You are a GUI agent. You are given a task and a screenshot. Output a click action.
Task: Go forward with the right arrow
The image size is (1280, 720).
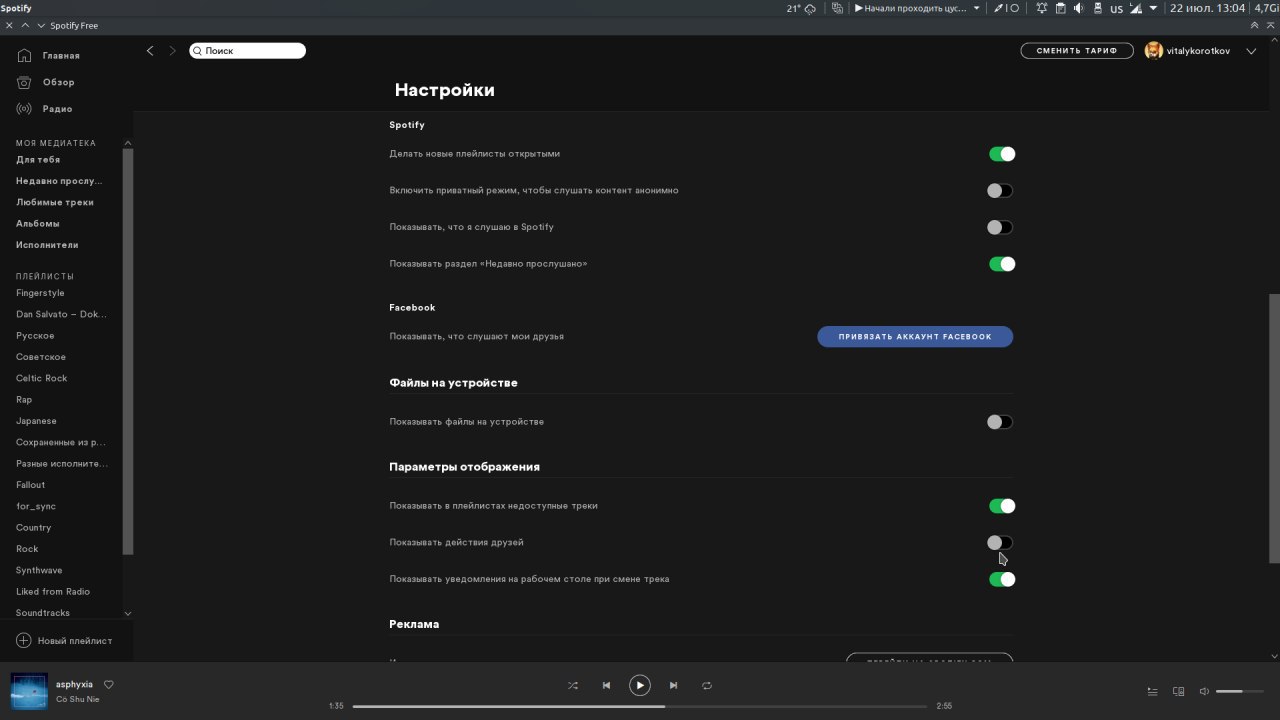point(172,51)
